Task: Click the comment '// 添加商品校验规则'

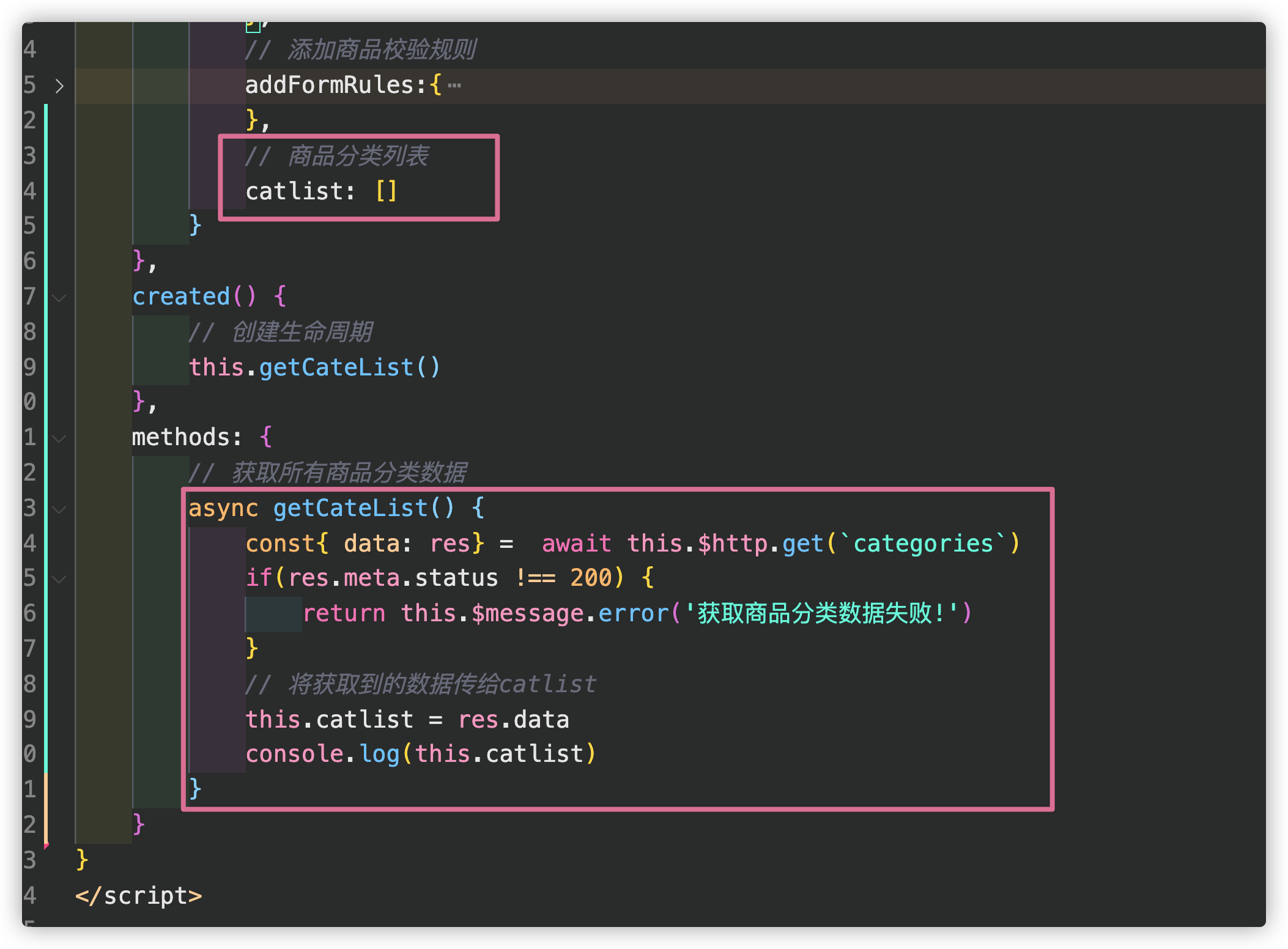Action: click(361, 50)
